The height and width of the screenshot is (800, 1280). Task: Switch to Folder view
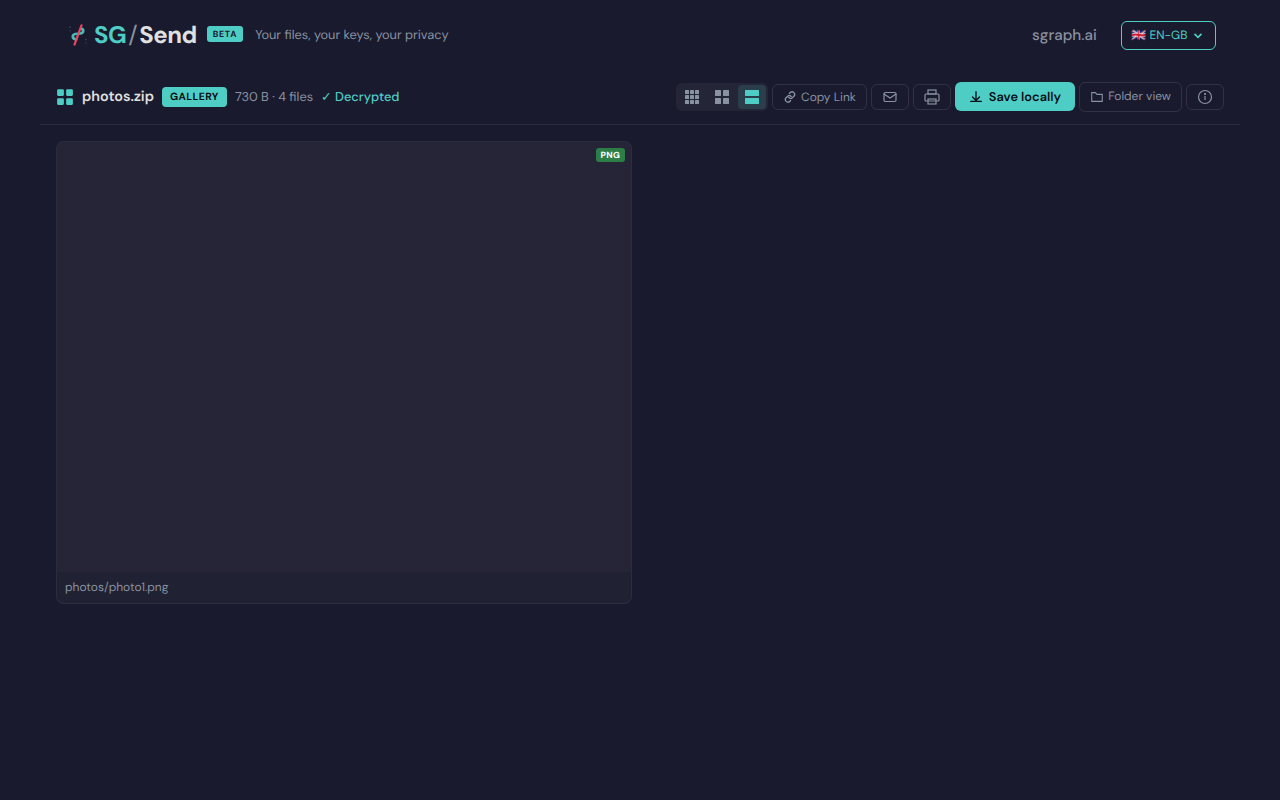tap(1130, 97)
